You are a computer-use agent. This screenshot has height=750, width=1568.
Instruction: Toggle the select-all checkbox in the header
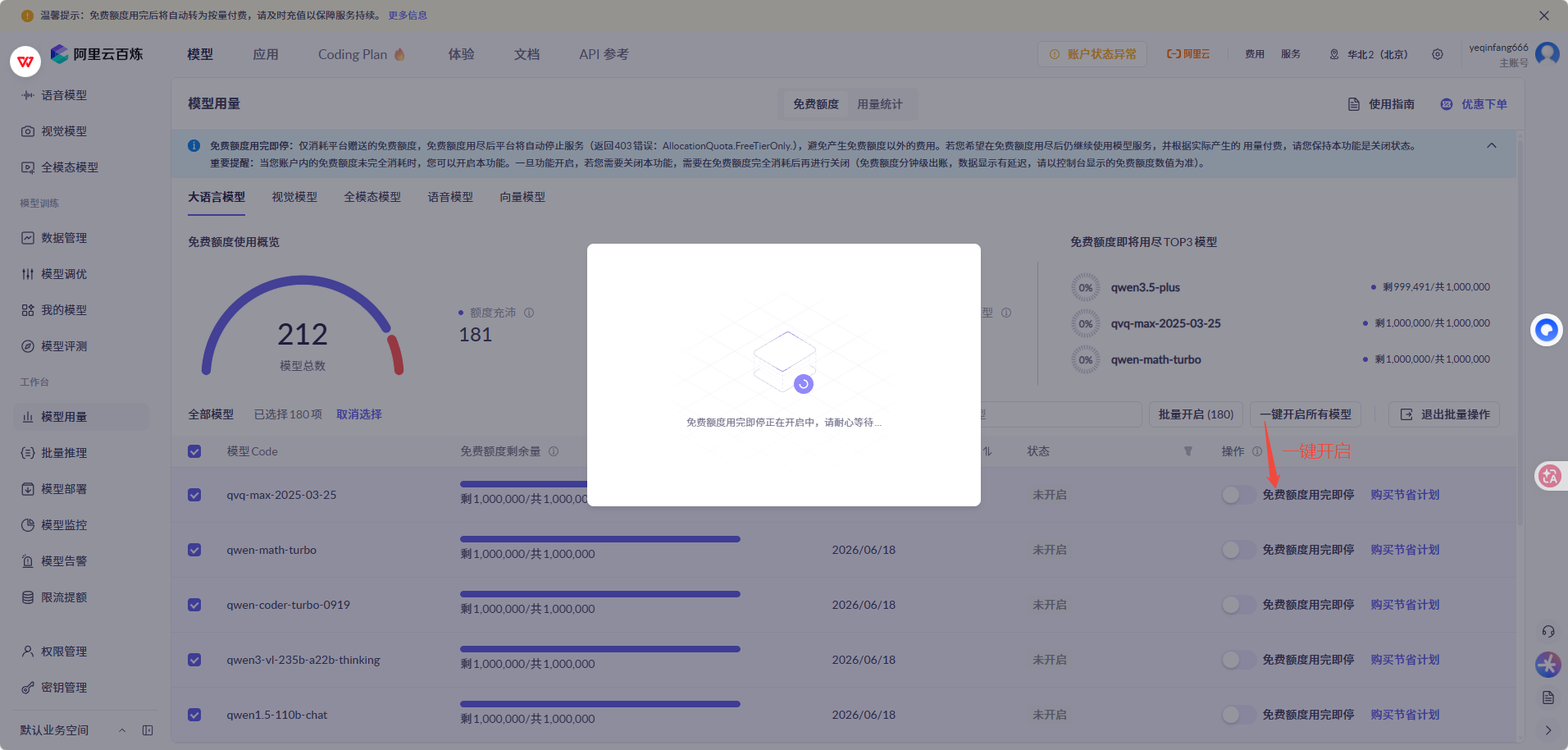194,451
